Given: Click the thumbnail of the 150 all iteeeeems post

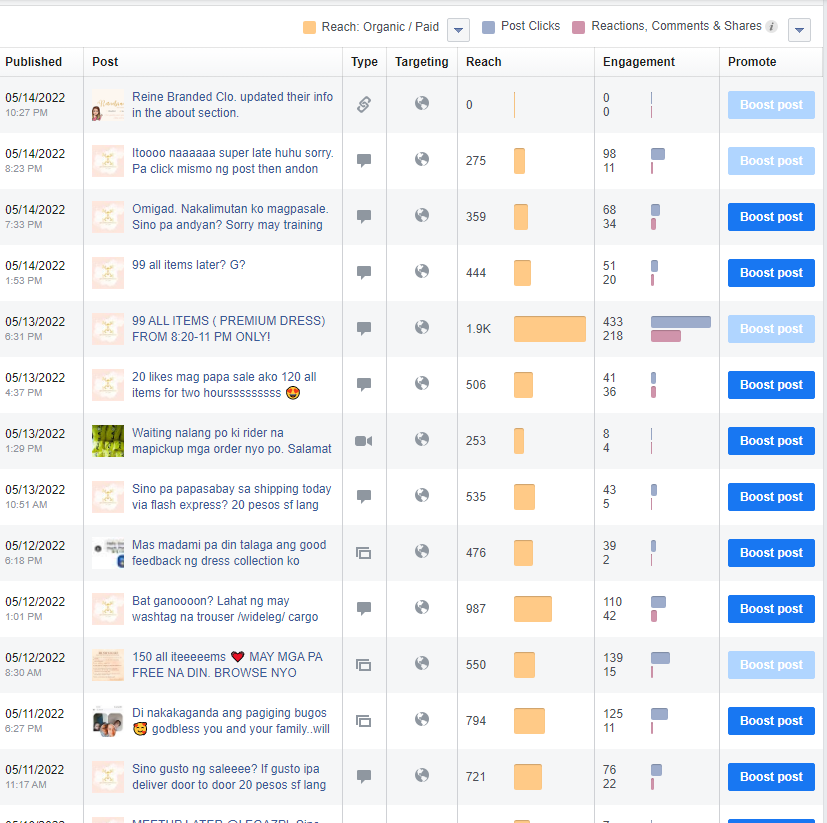Looking at the screenshot, I should 108,665.
